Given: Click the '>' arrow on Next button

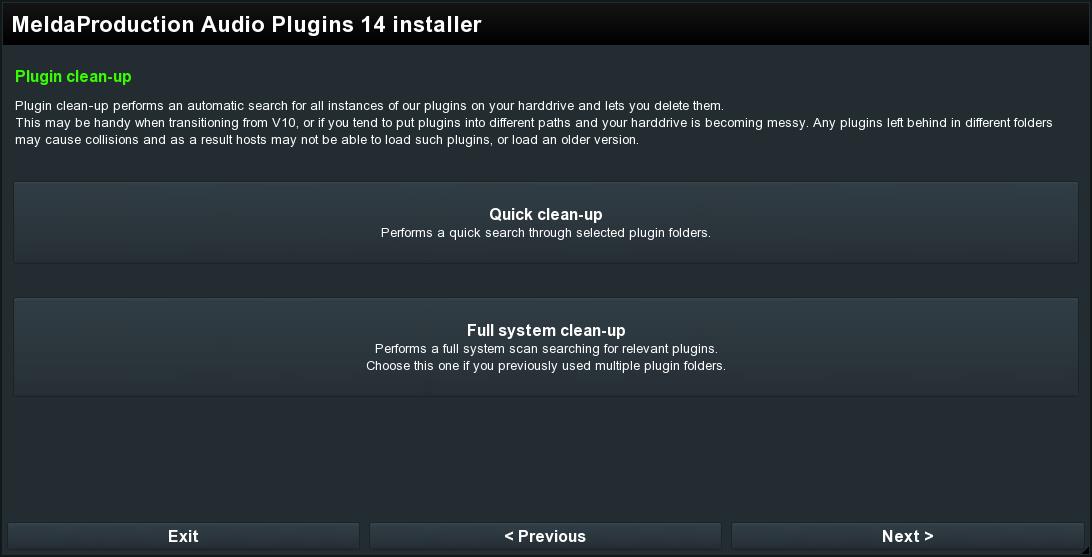Looking at the screenshot, I should click(928, 537).
